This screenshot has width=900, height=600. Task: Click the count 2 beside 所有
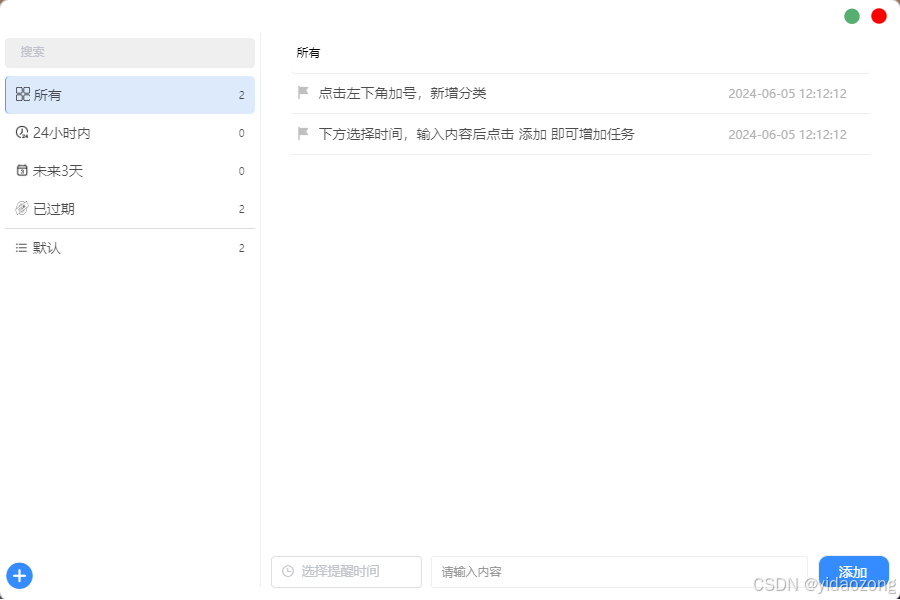pyautogui.click(x=242, y=95)
